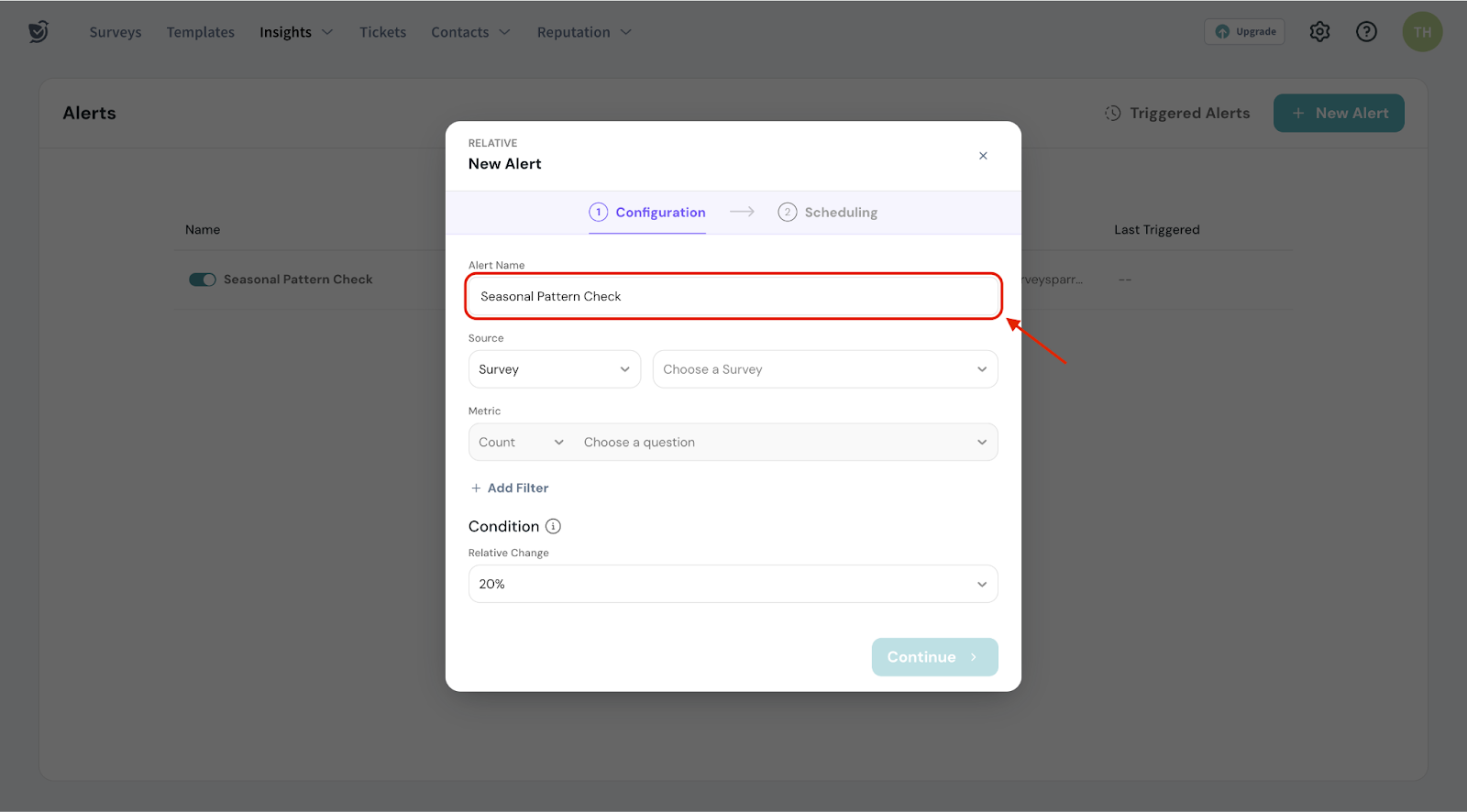The image size is (1467, 812).
Task: Expand the Choose a Survey dropdown
Action: click(x=824, y=369)
